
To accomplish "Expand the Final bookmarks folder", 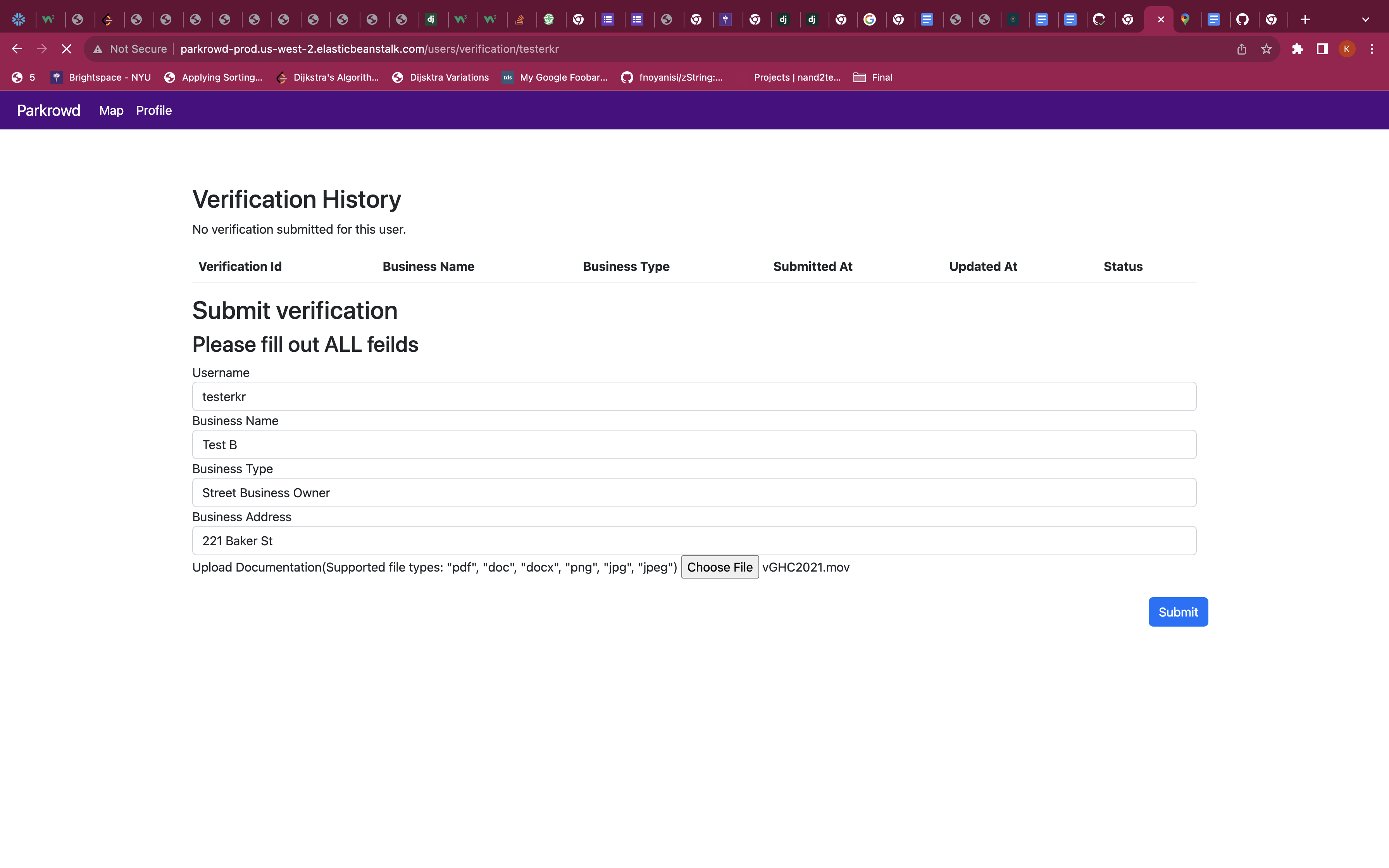I will point(872,77).
